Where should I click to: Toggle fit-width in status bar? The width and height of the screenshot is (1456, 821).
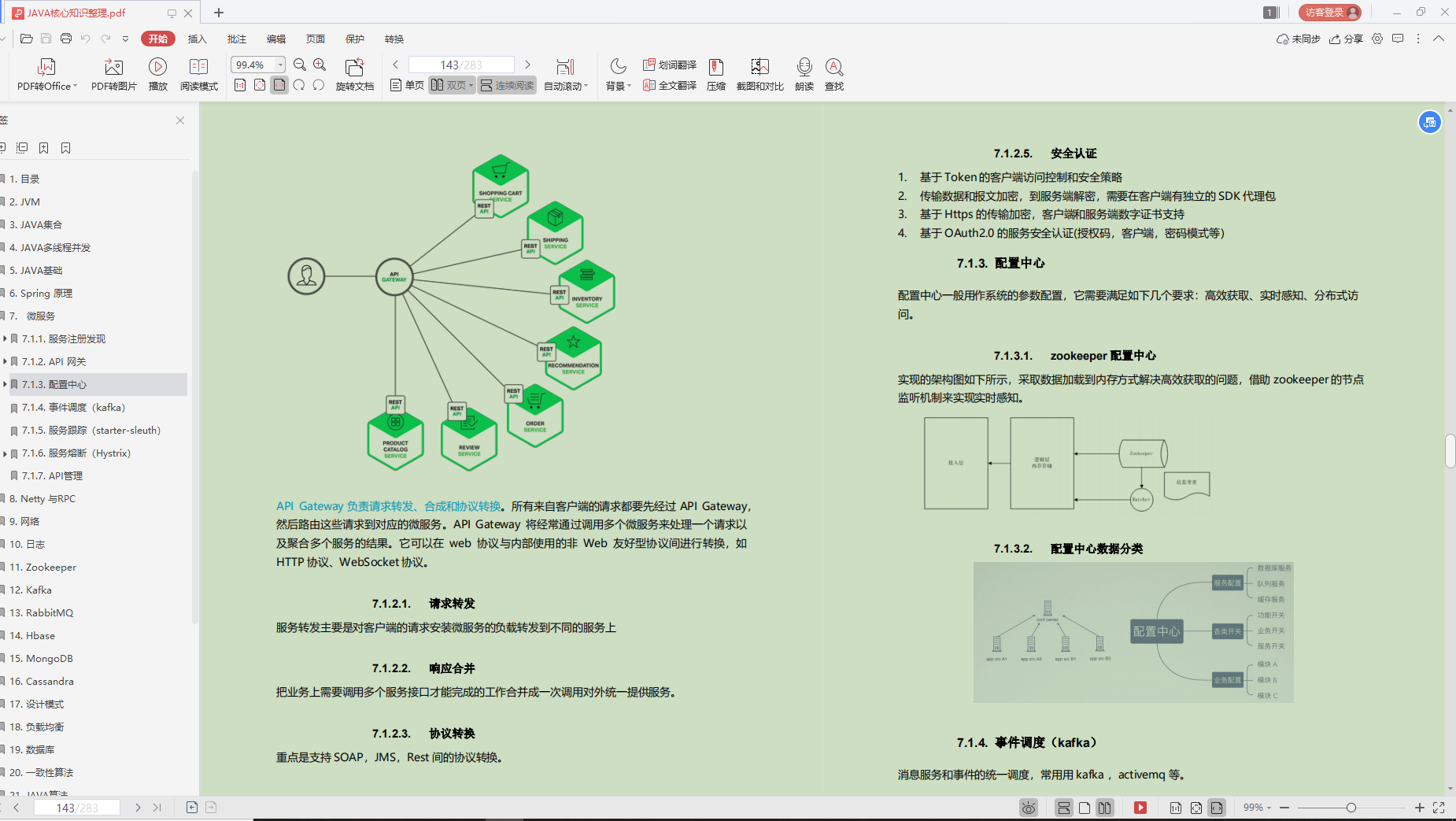click(1217, 808)
